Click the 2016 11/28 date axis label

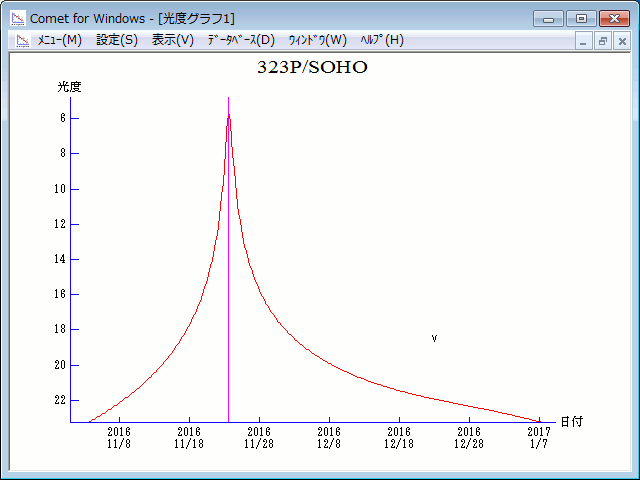259,437
